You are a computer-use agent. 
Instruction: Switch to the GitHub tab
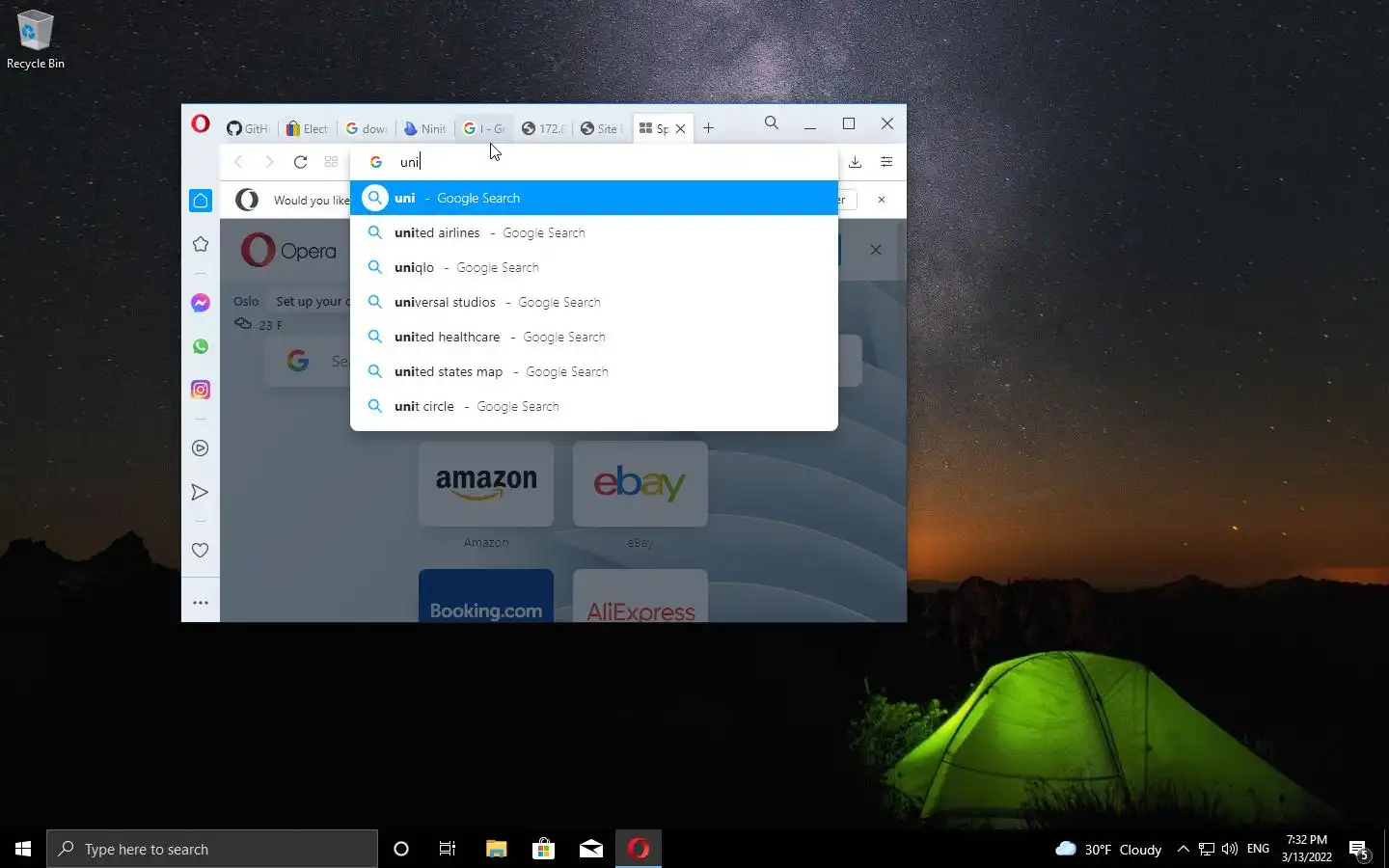[x=248, y=128]
